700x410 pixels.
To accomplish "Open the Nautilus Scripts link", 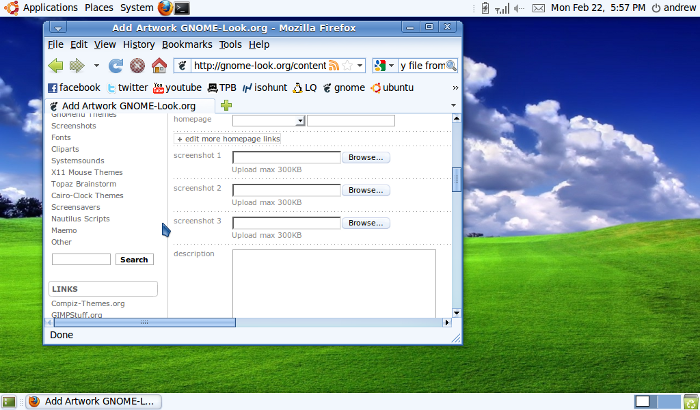I will (80, 219).
